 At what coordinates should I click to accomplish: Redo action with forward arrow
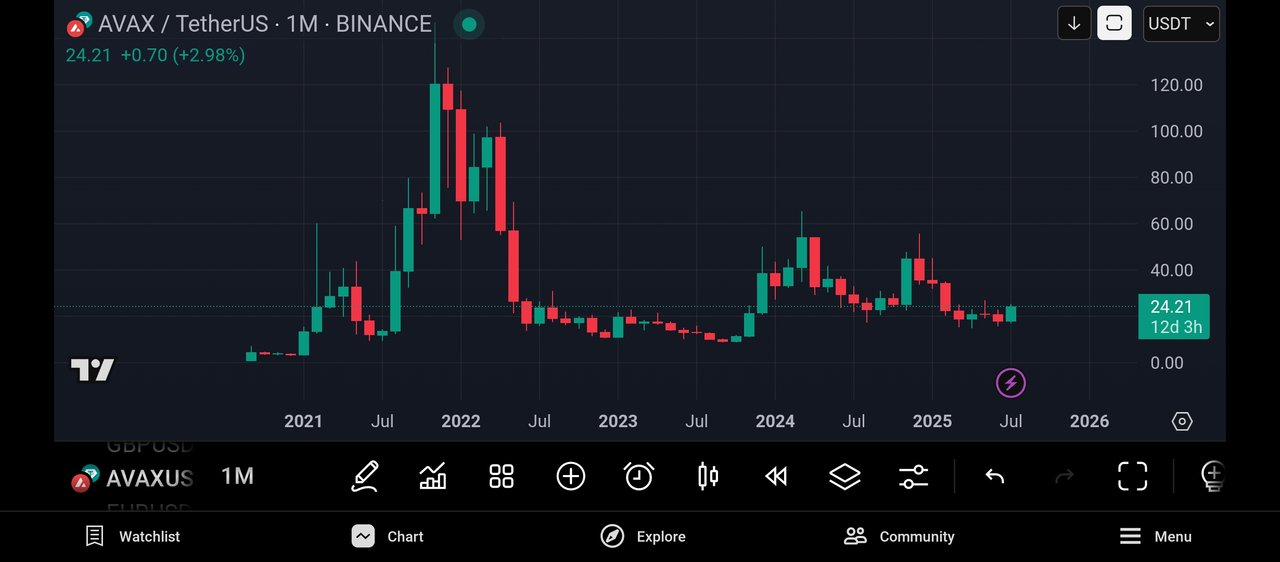pyautogui.click(x=1064, y=477)
